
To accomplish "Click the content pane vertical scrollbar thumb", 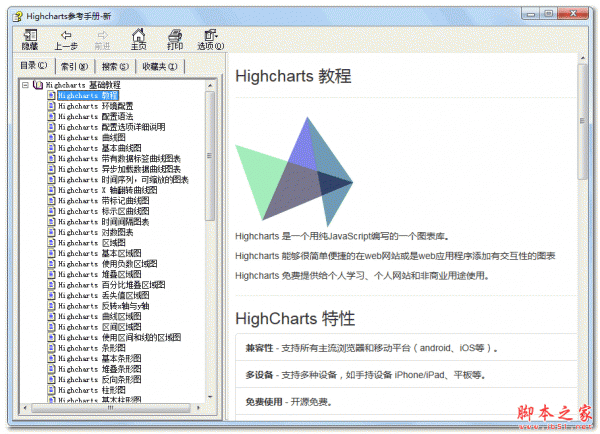I will [x=582, y=122].
